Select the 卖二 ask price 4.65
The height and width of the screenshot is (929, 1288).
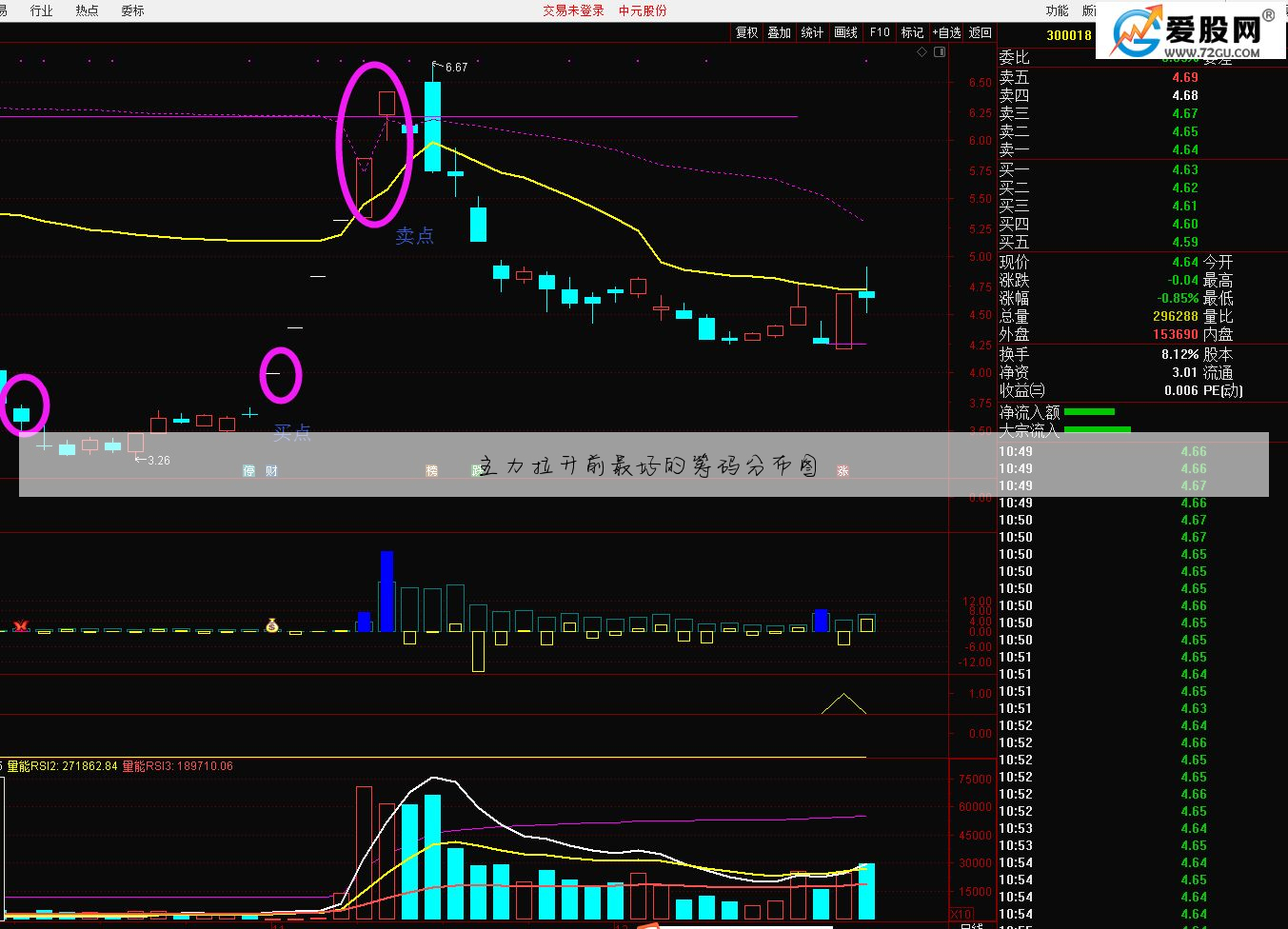point(1185,131)
